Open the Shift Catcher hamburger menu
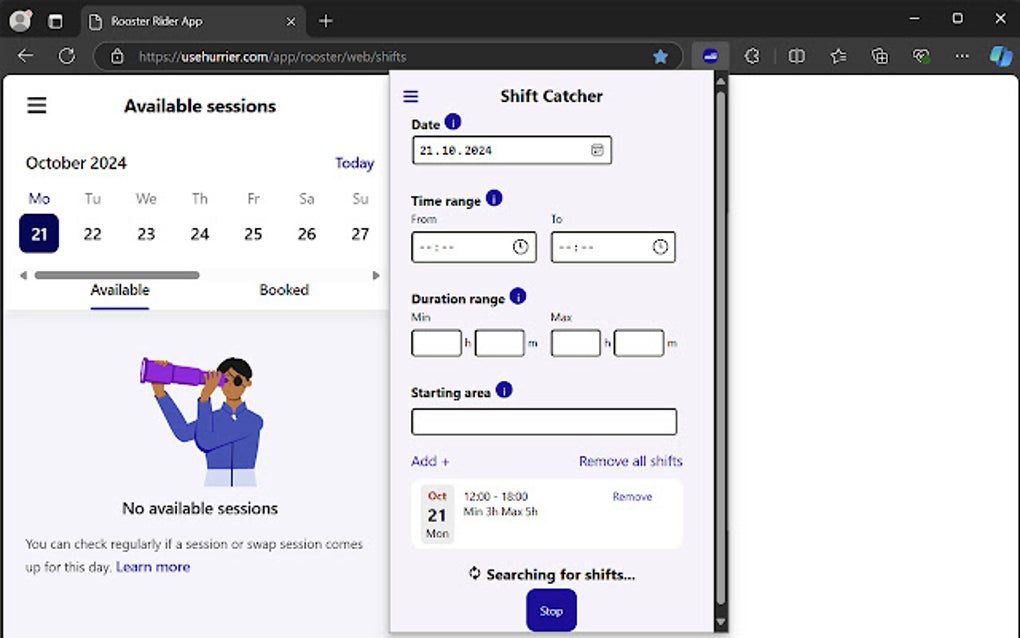Screen dimensions: 1020x638 [410, 96]
